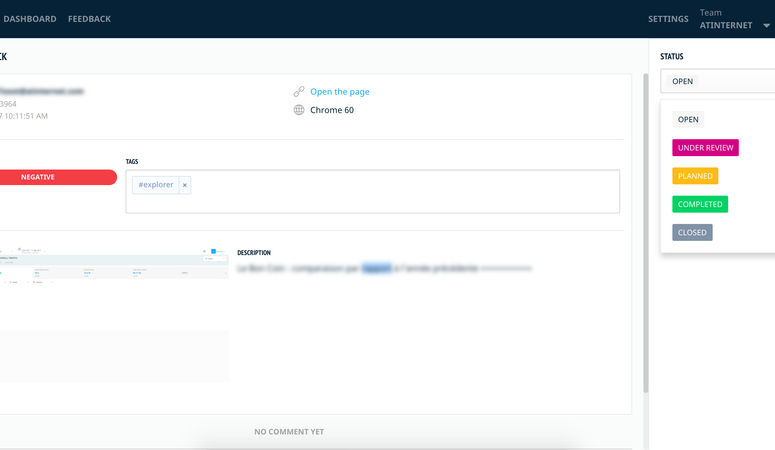Click the 'Chrome 60' browser text

332,110
